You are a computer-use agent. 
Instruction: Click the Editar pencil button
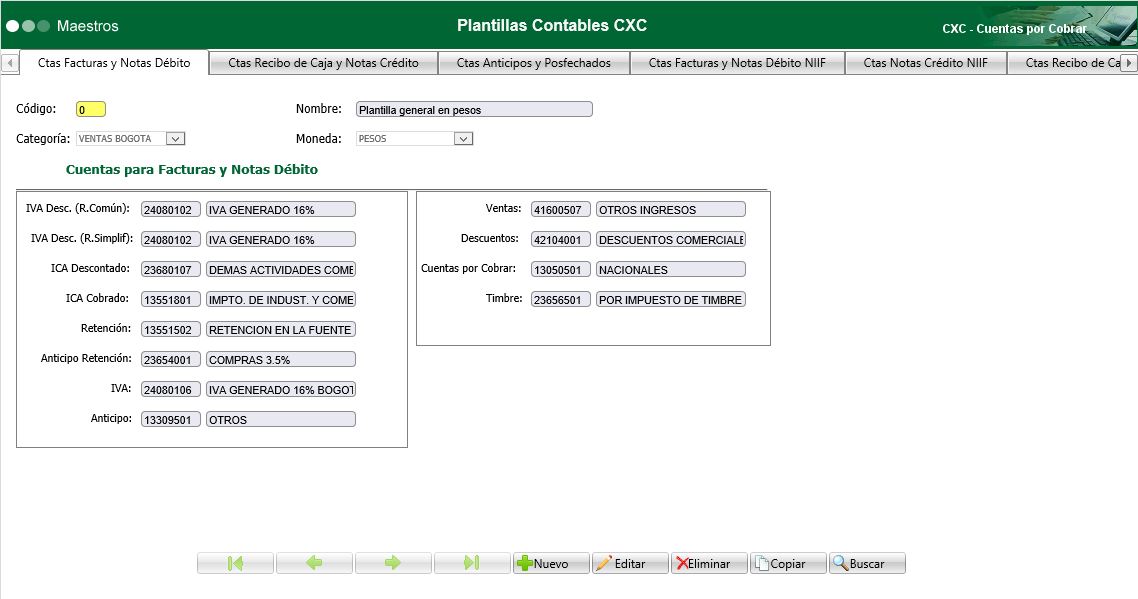coord(629,563)
